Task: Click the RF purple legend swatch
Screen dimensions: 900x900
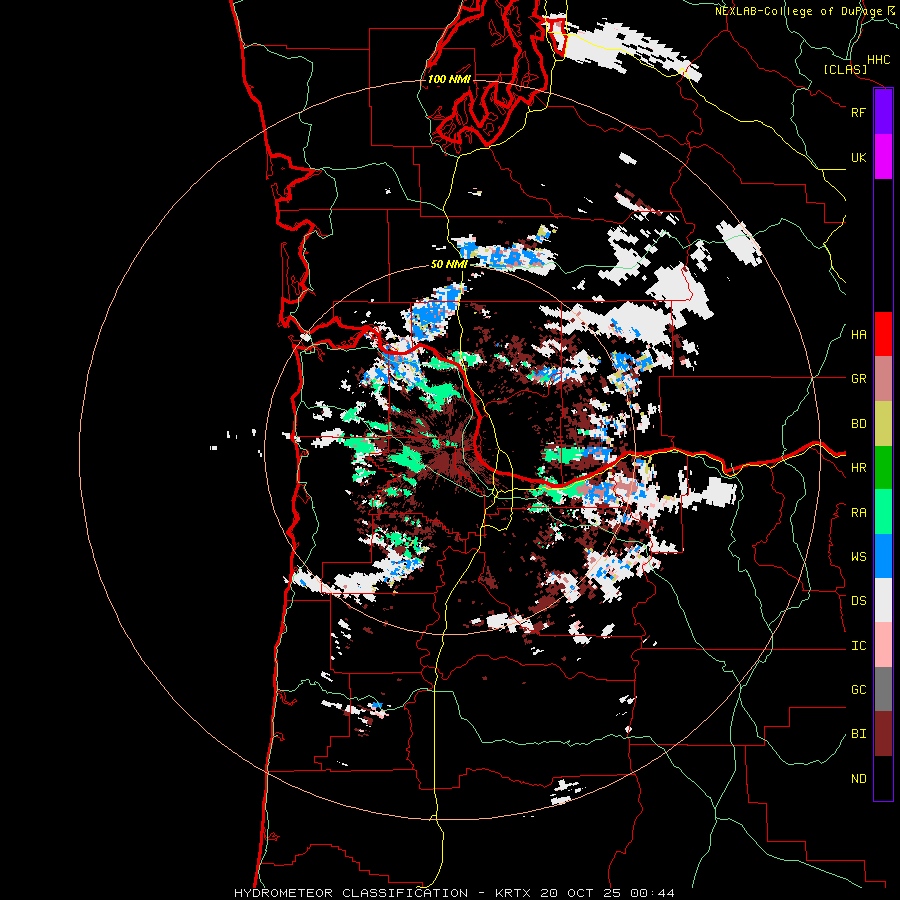Action: pyautogui.click(x=883, y=112)
